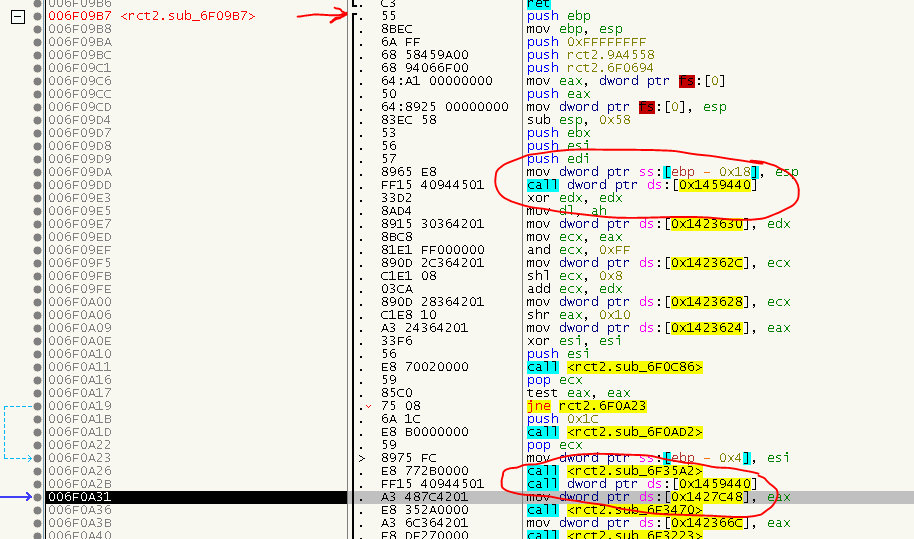Click memory reference 0x1427C48

pos(707,497)
